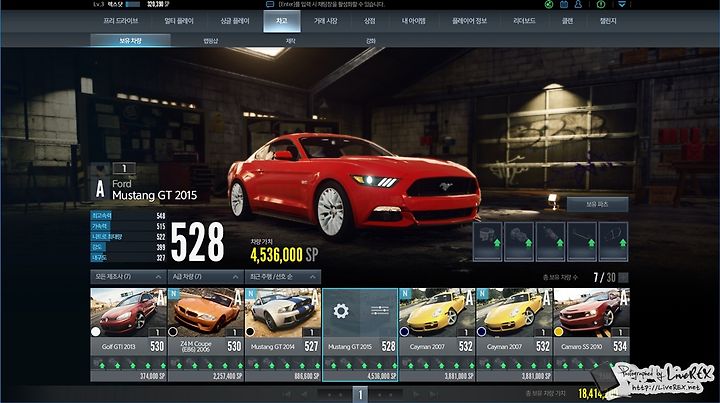Switch to the 제작 sub-tab

point(291,41)
